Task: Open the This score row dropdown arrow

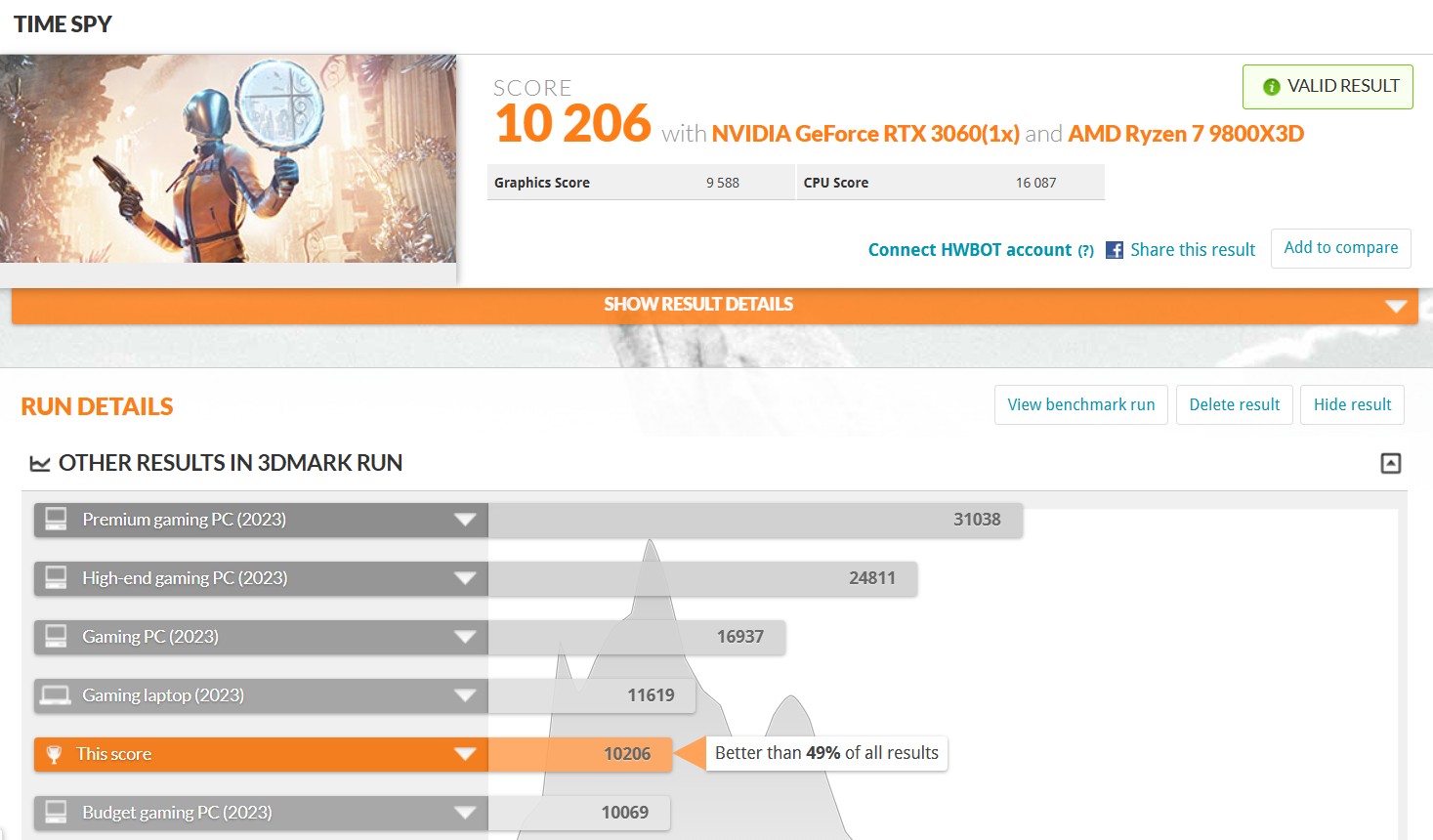Action: tap(465, 754)
